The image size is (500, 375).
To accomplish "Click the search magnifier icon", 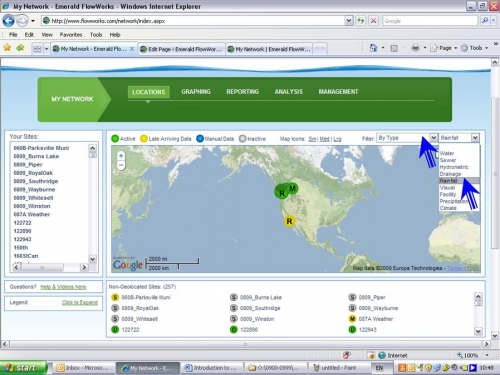I will [x=484, y=21].
